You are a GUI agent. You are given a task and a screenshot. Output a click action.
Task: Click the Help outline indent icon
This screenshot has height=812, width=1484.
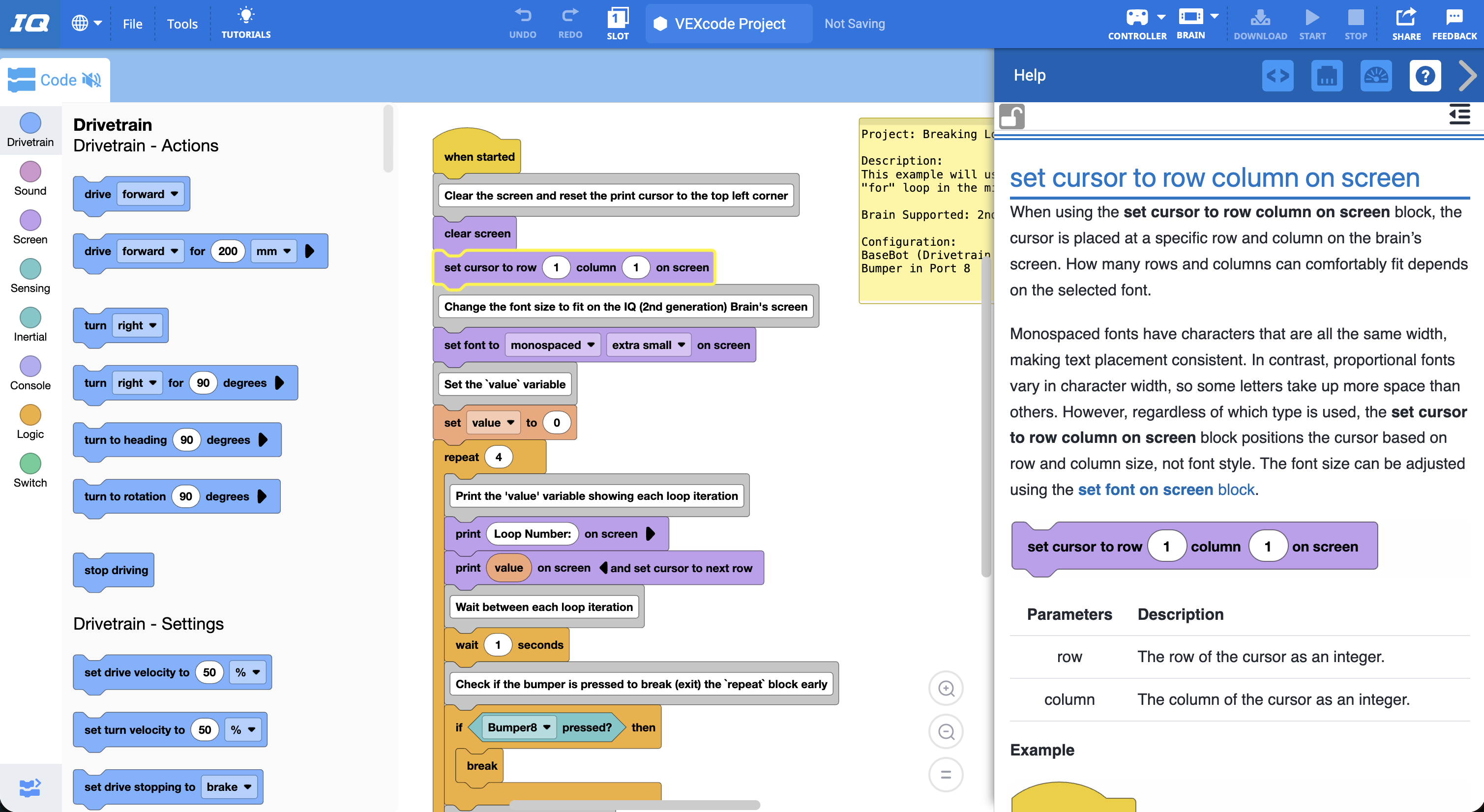1459,114
